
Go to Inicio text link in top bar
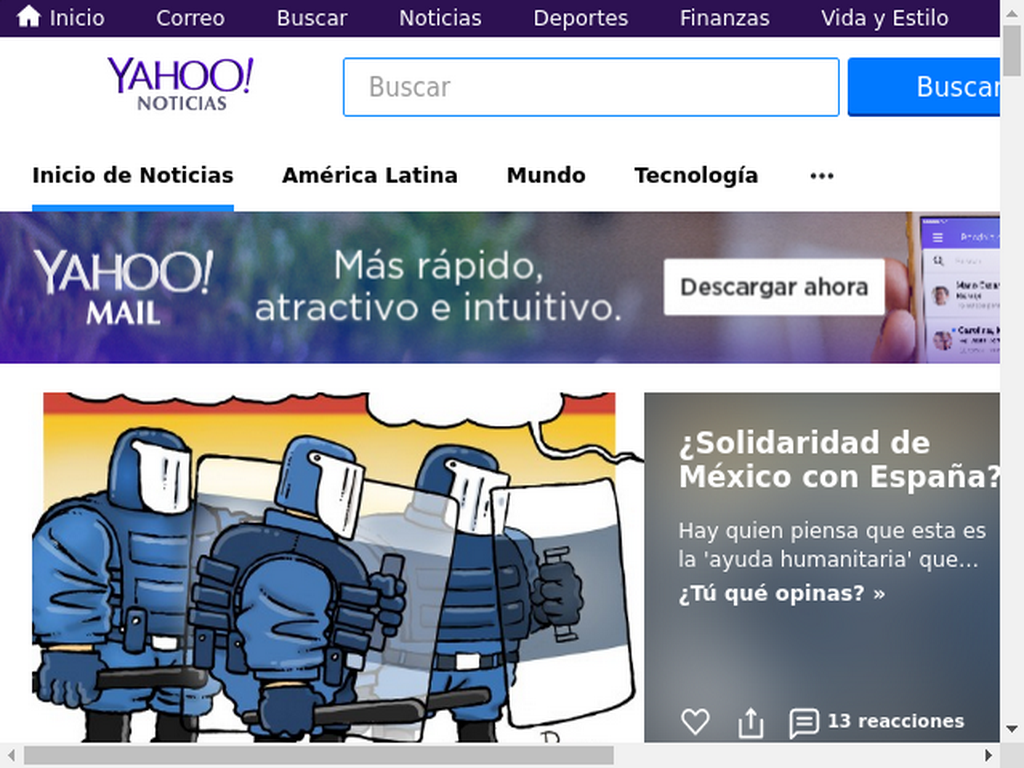pyautogui.click(x=77, y=18)
